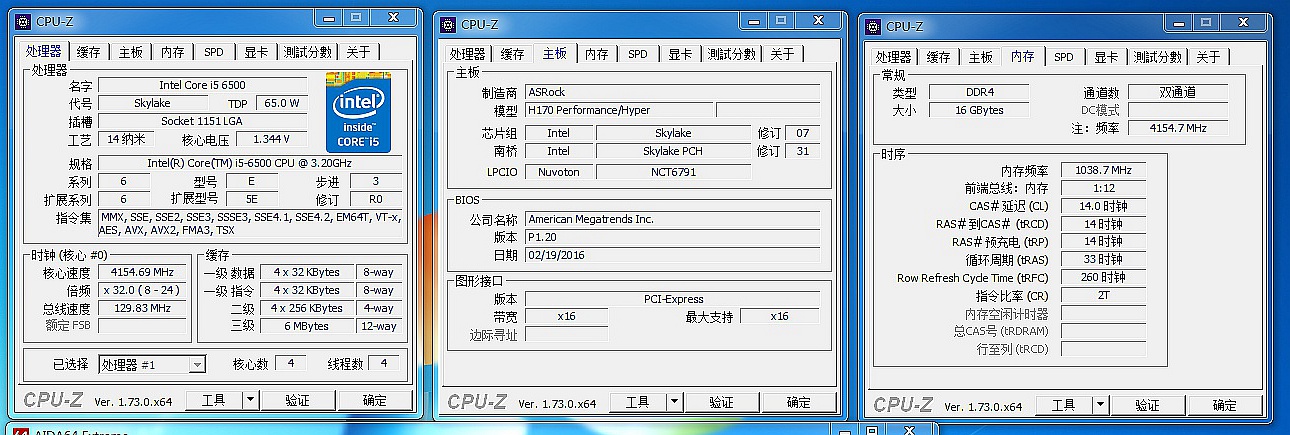Switch to 处理器 tab in mainboard window
Viewport: 1290px width, 435px height.
point(467,54)
